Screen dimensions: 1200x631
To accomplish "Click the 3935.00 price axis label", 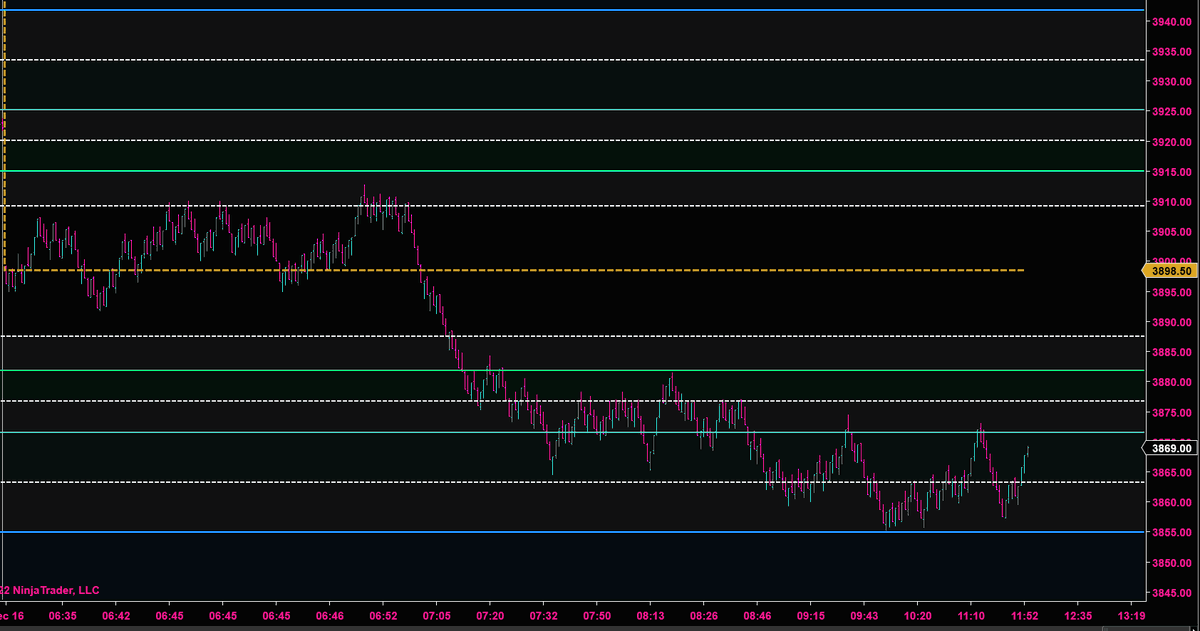I will (1172, 52).
